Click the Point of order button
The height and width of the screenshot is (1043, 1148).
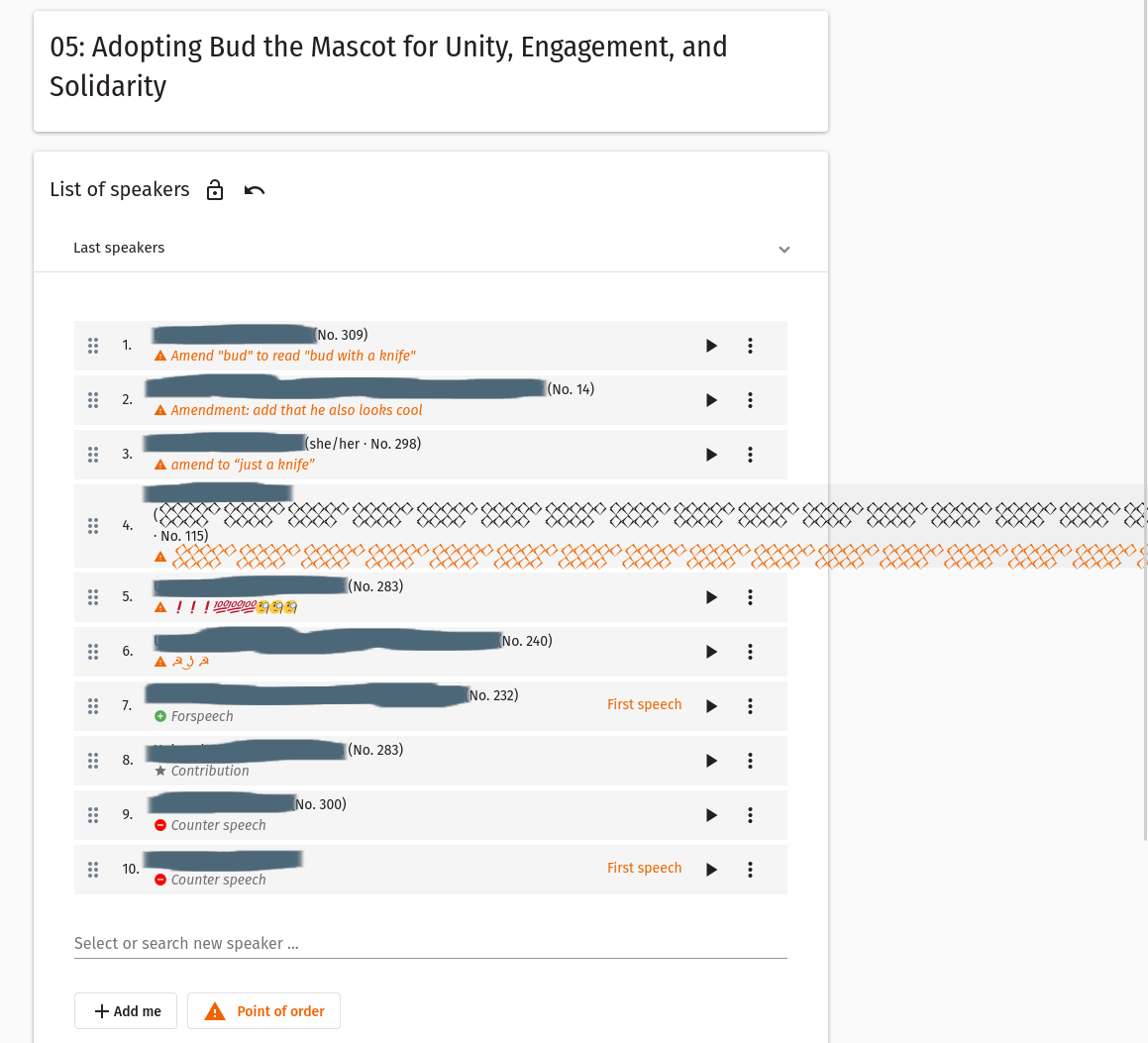pyautogui.click(x=263, y=1010)
